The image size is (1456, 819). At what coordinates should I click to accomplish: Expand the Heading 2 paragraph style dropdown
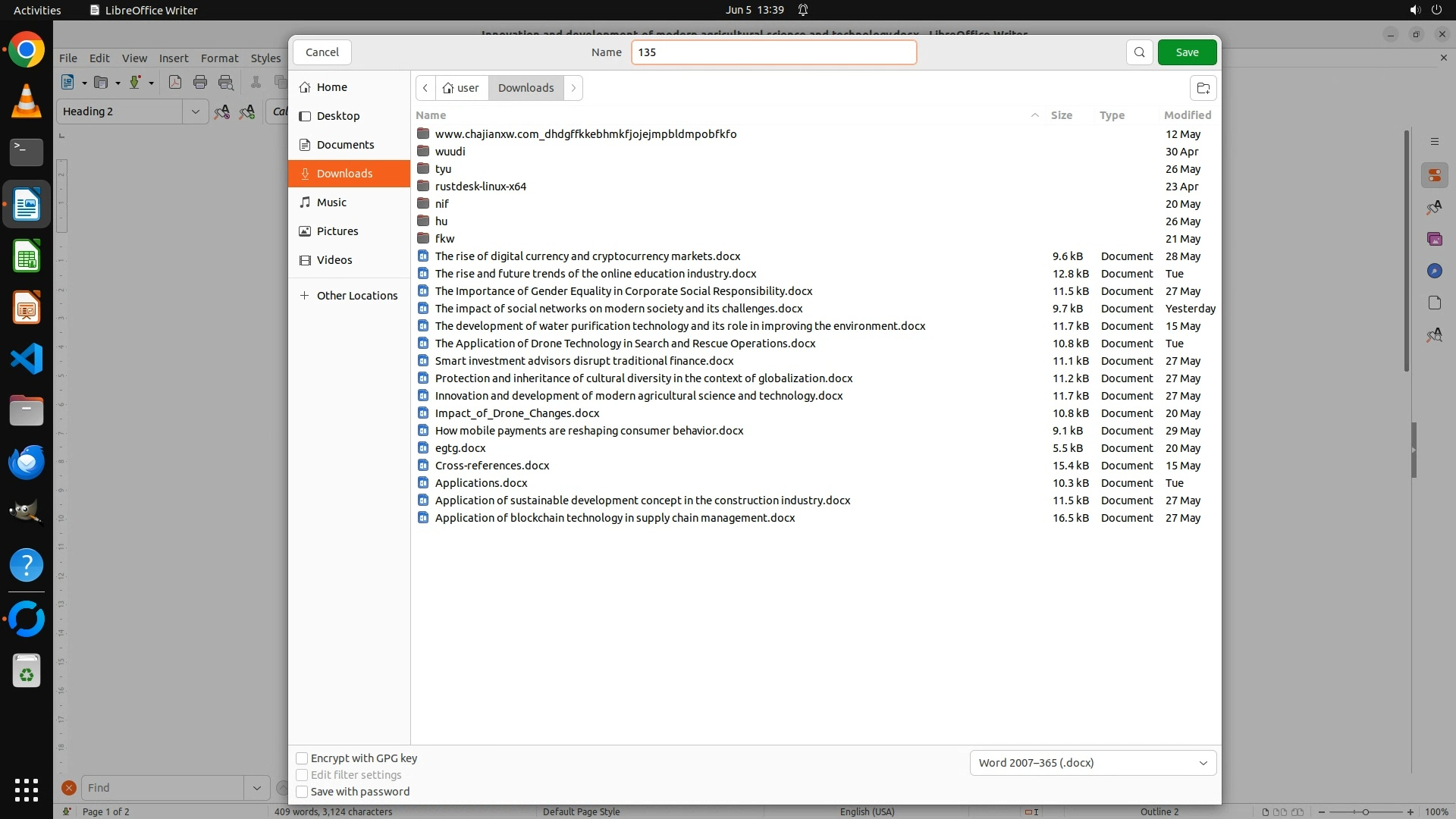click(196, 111)
